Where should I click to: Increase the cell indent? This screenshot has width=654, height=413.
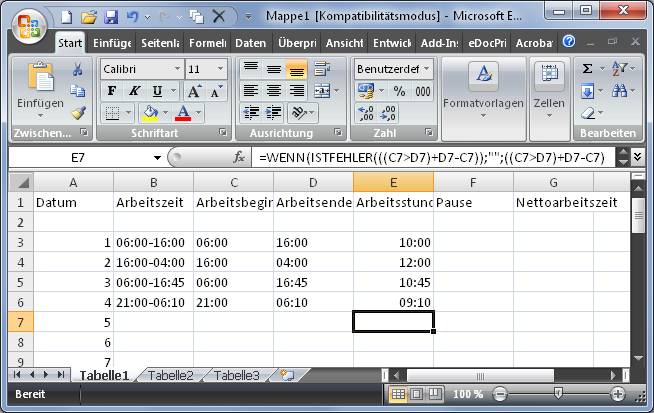pos(274,113)
